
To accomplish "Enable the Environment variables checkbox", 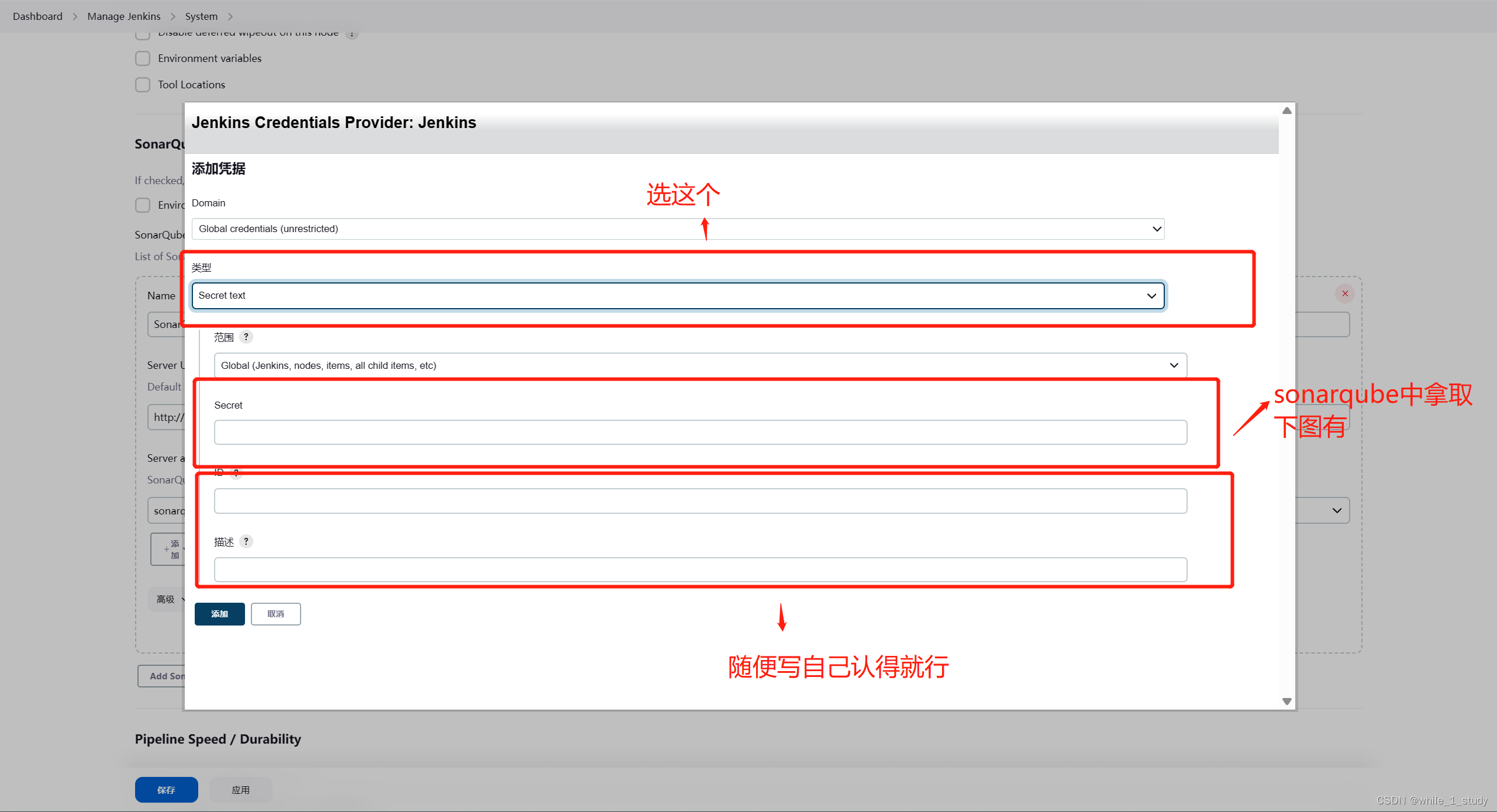I will pyautogui.click(x=143, y=58).
